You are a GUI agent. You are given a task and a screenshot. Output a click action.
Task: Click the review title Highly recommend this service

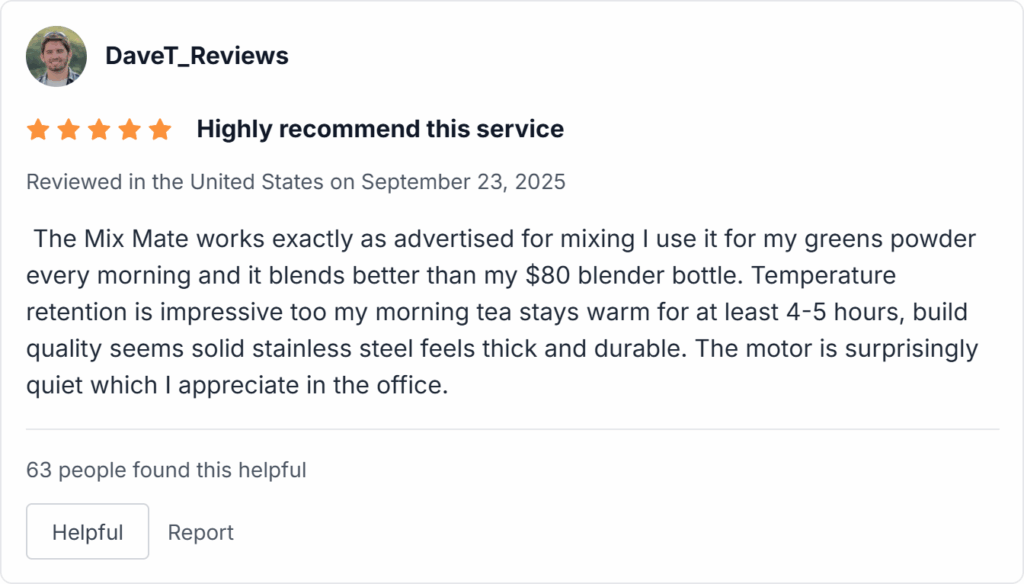point(380,128)
